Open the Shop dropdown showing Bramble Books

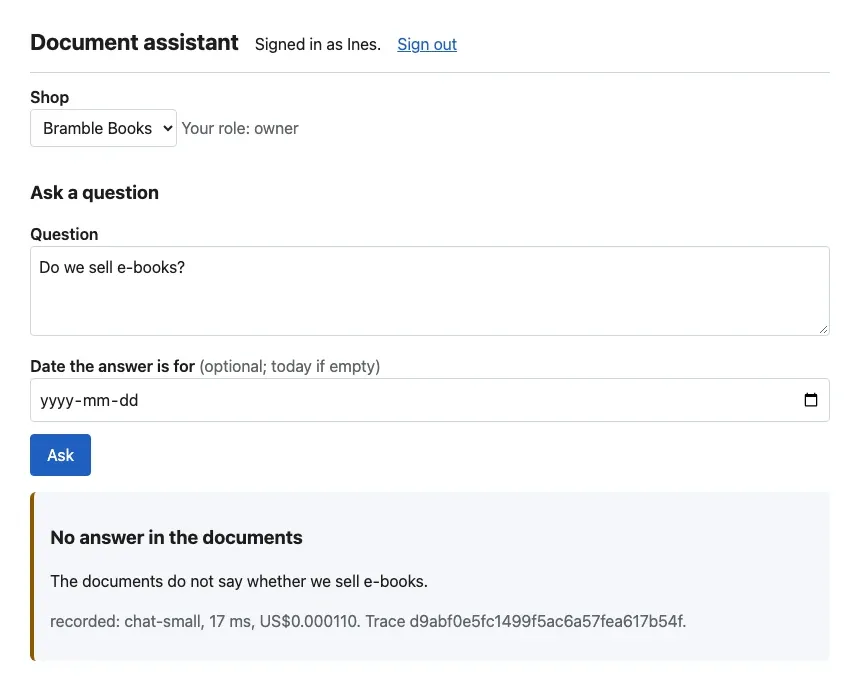pos(103,128)
